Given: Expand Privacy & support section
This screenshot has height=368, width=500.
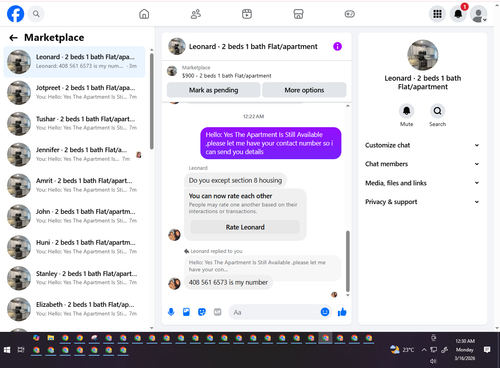Looking at the screenshot, I should 422,202.
